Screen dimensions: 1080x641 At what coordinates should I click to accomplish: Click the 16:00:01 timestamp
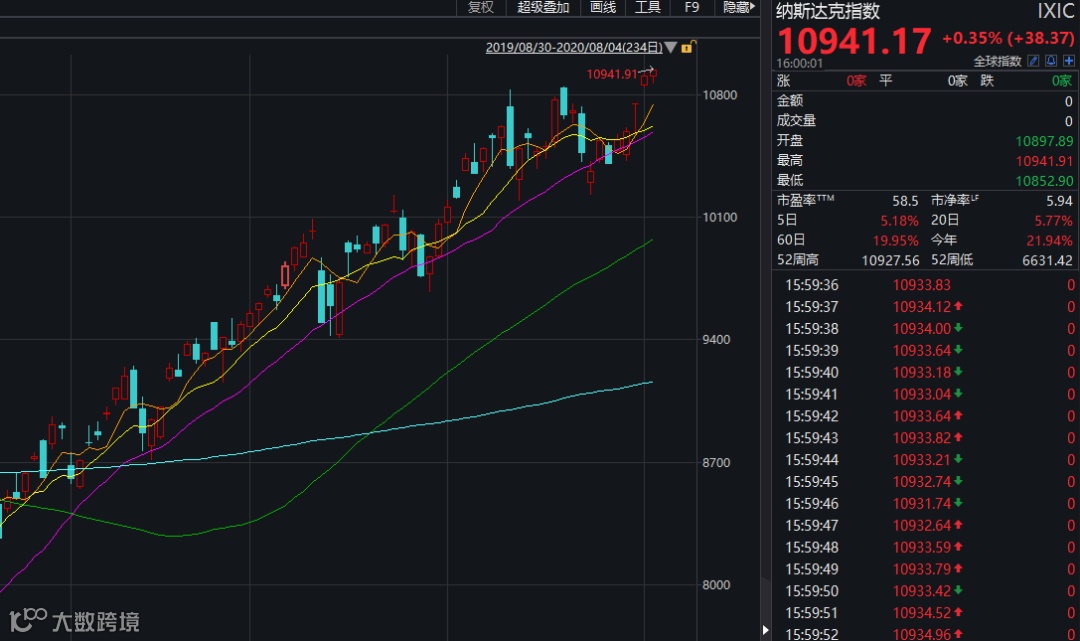799,63
